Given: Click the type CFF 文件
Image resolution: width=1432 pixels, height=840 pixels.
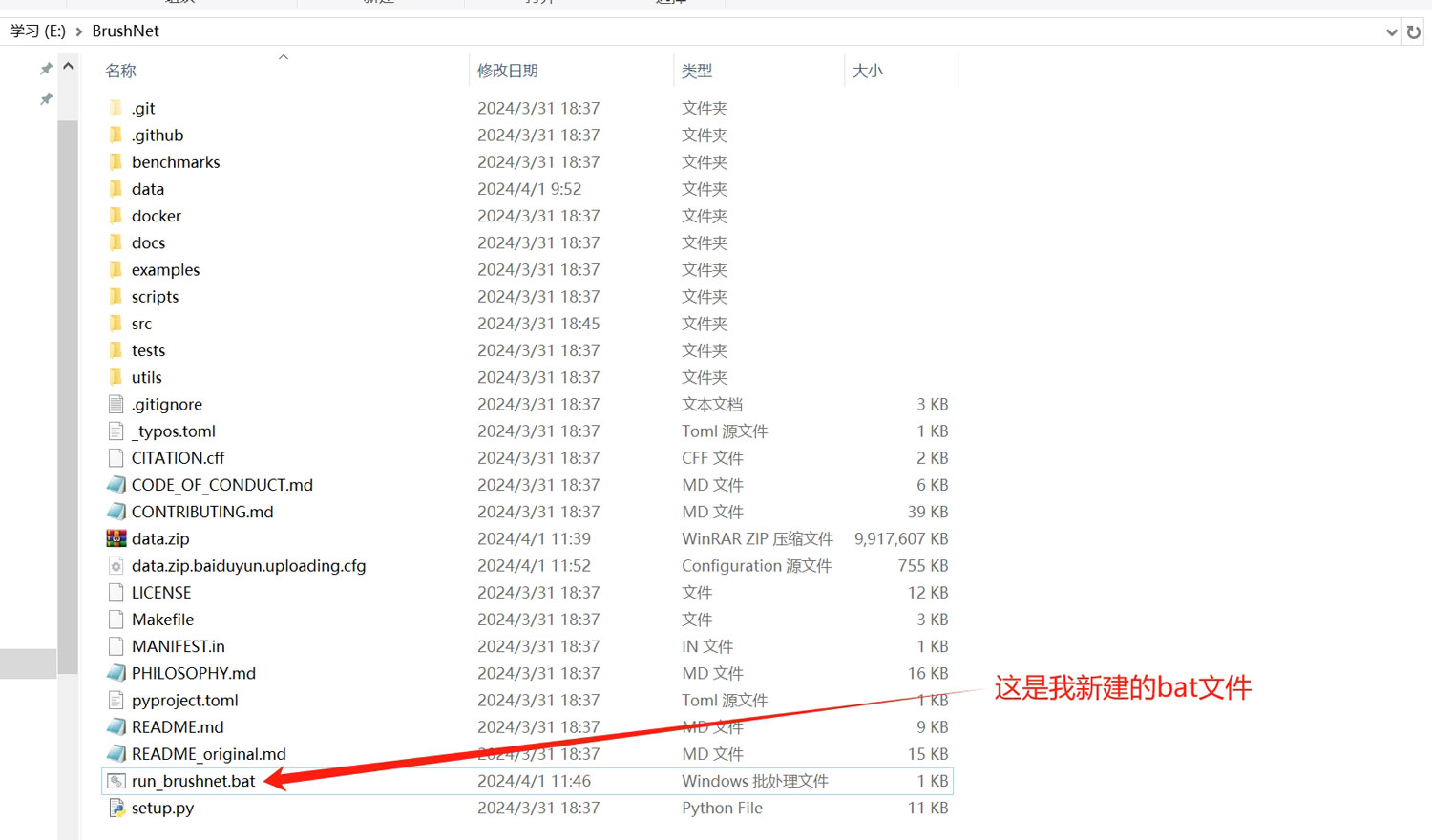Looking at the screenshot, I should click(712, 458).
